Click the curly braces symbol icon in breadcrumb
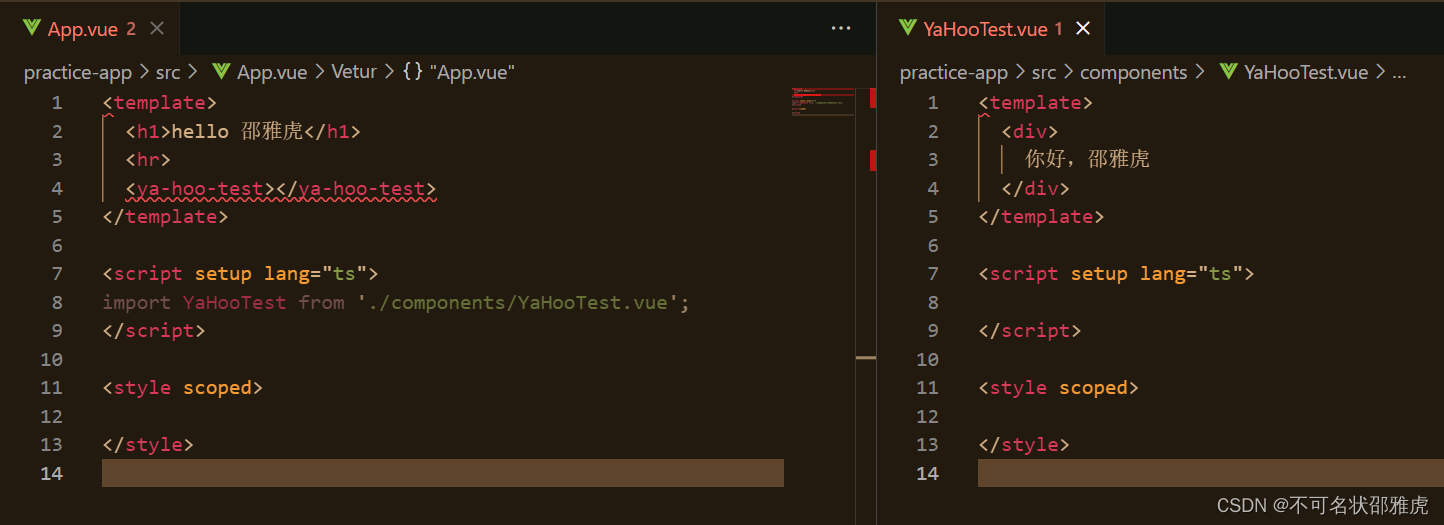The image size is (1444, 525). point(412,72)
